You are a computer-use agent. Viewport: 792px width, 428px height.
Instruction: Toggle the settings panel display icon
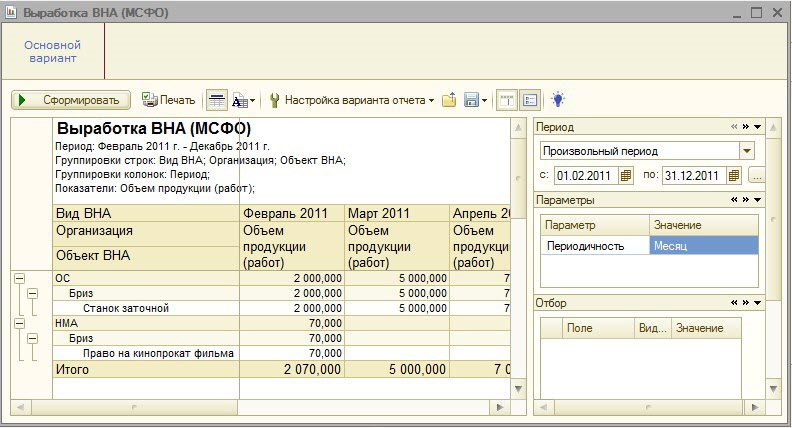pyautogui.click(x=529, y=100)
